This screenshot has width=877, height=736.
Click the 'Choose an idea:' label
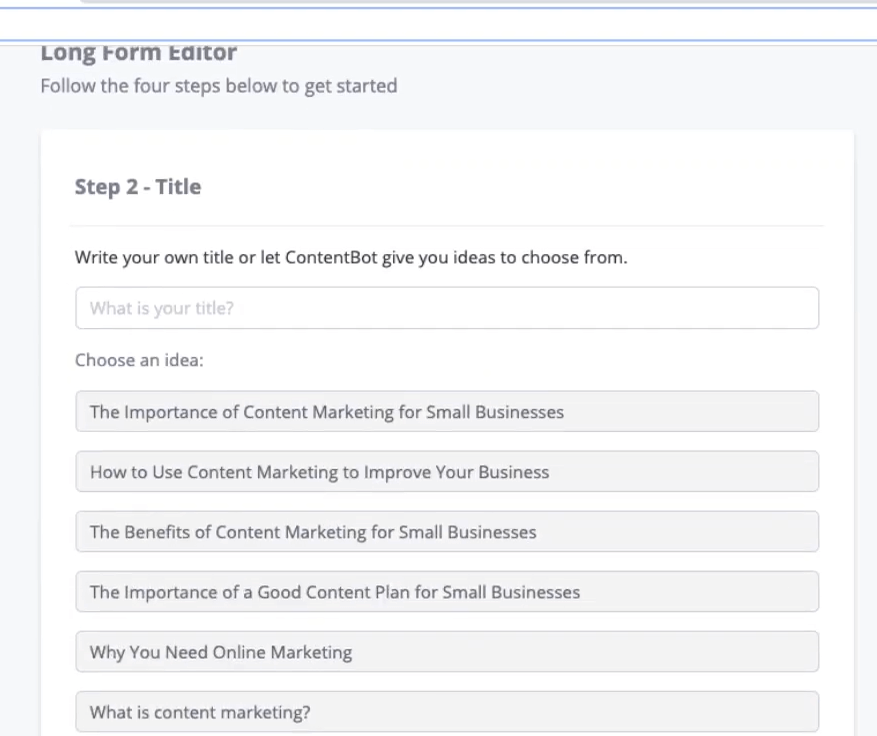pos(139,360)
